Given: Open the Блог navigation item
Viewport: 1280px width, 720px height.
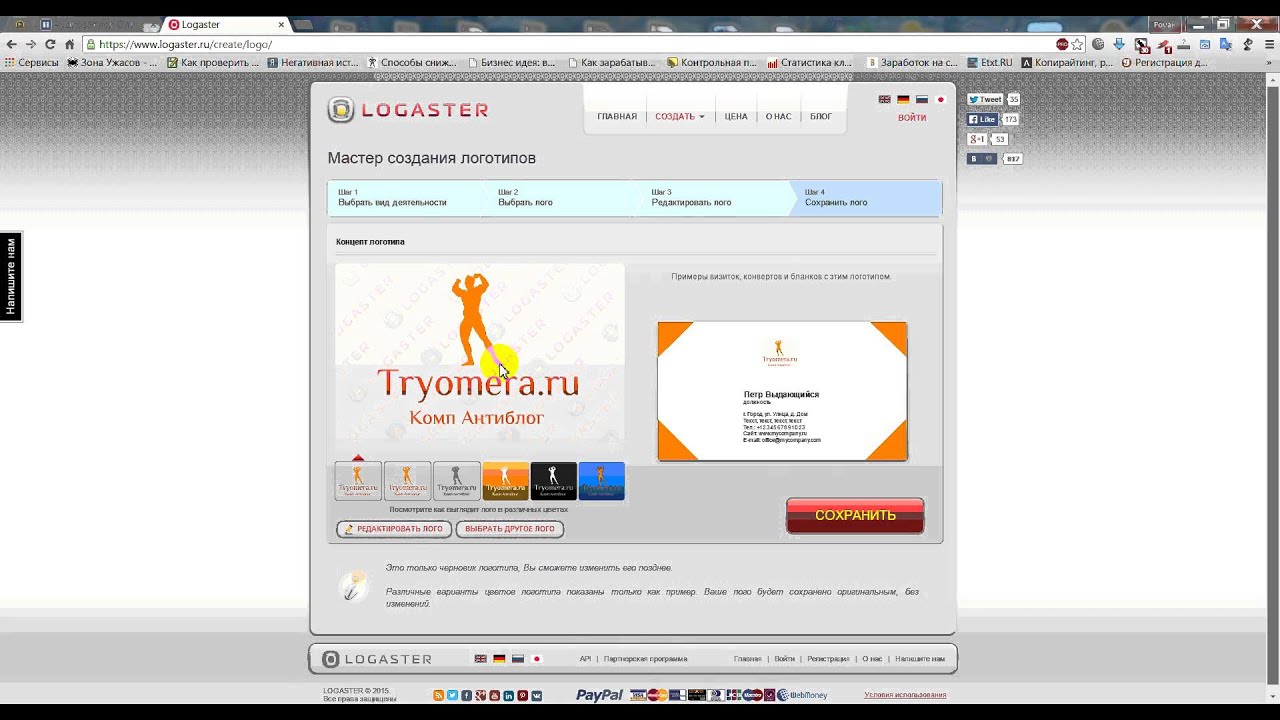Looking at the screenshot, I should tap(821, 117).
